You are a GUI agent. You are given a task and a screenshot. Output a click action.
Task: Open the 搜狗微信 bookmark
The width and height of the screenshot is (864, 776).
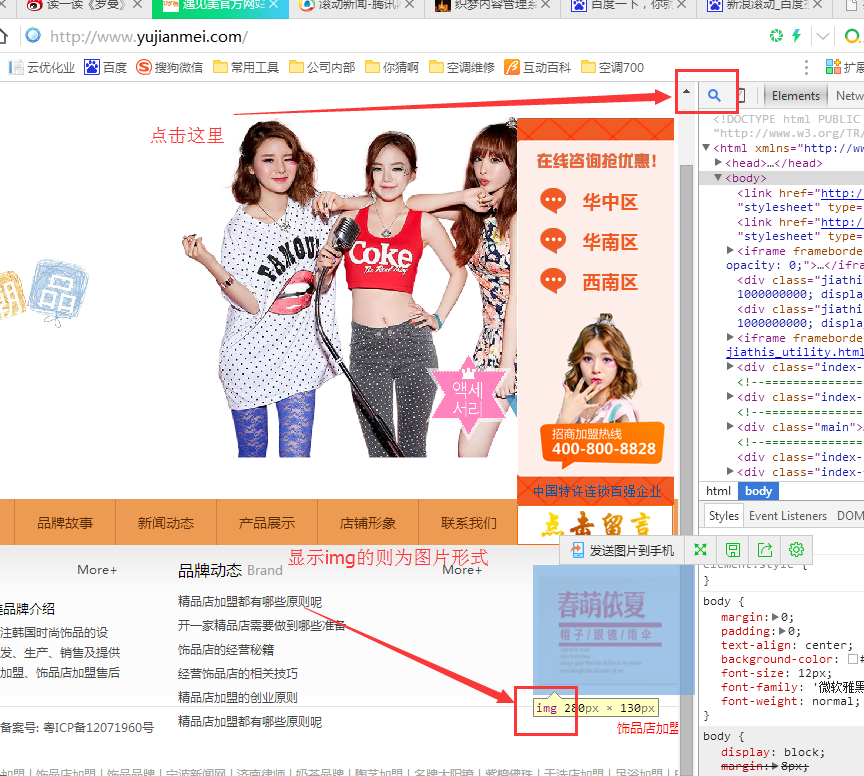pos(169,67)
